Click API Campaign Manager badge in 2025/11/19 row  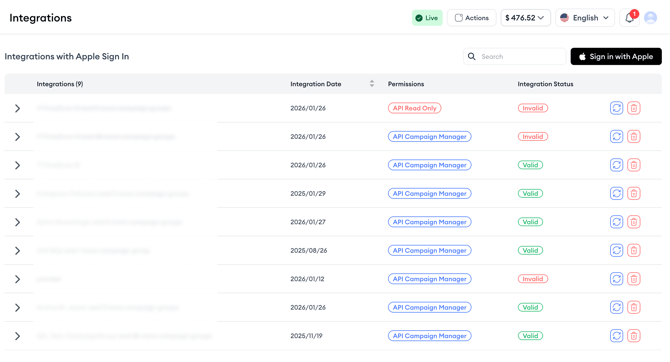click(429, 336)
